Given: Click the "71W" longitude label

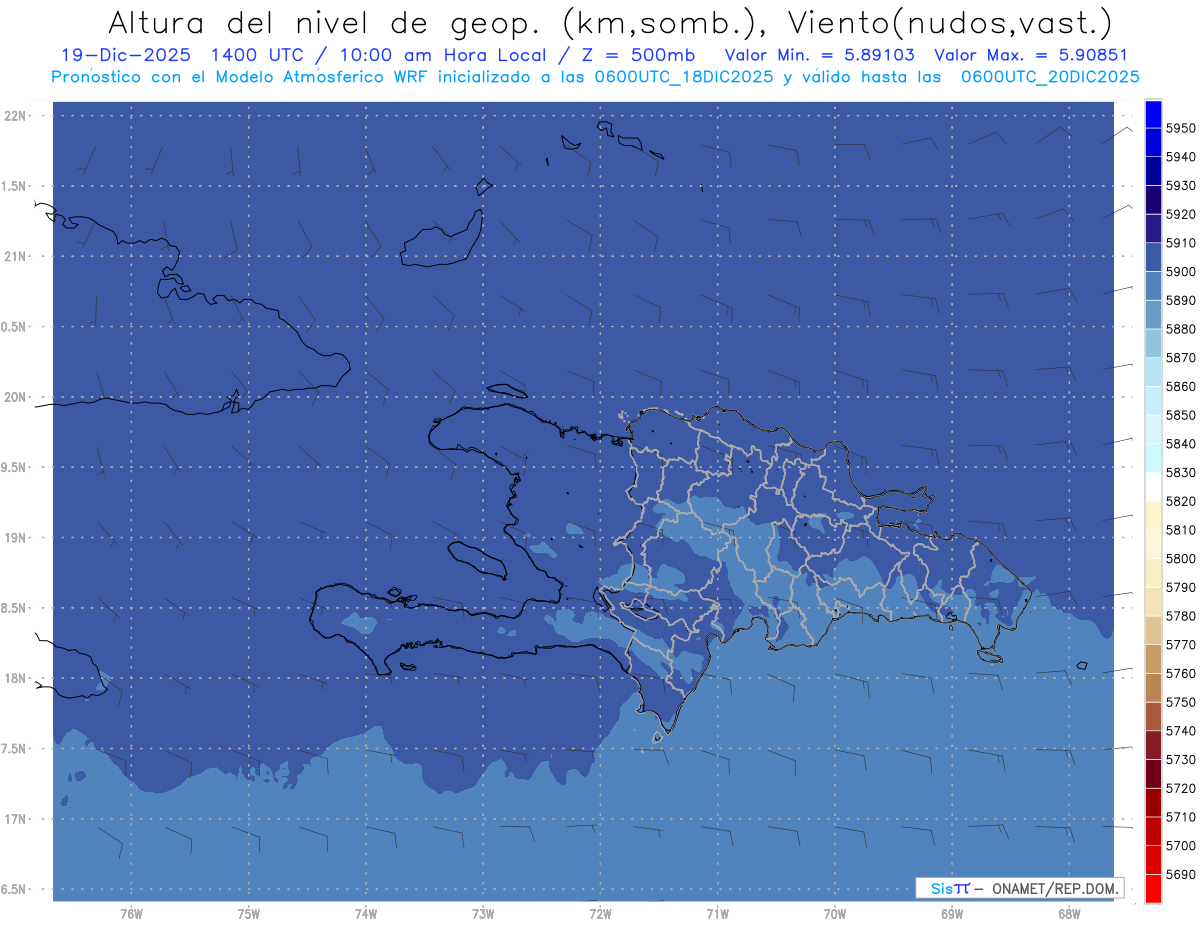Looking at the screenshot, I should click(717, 914).
